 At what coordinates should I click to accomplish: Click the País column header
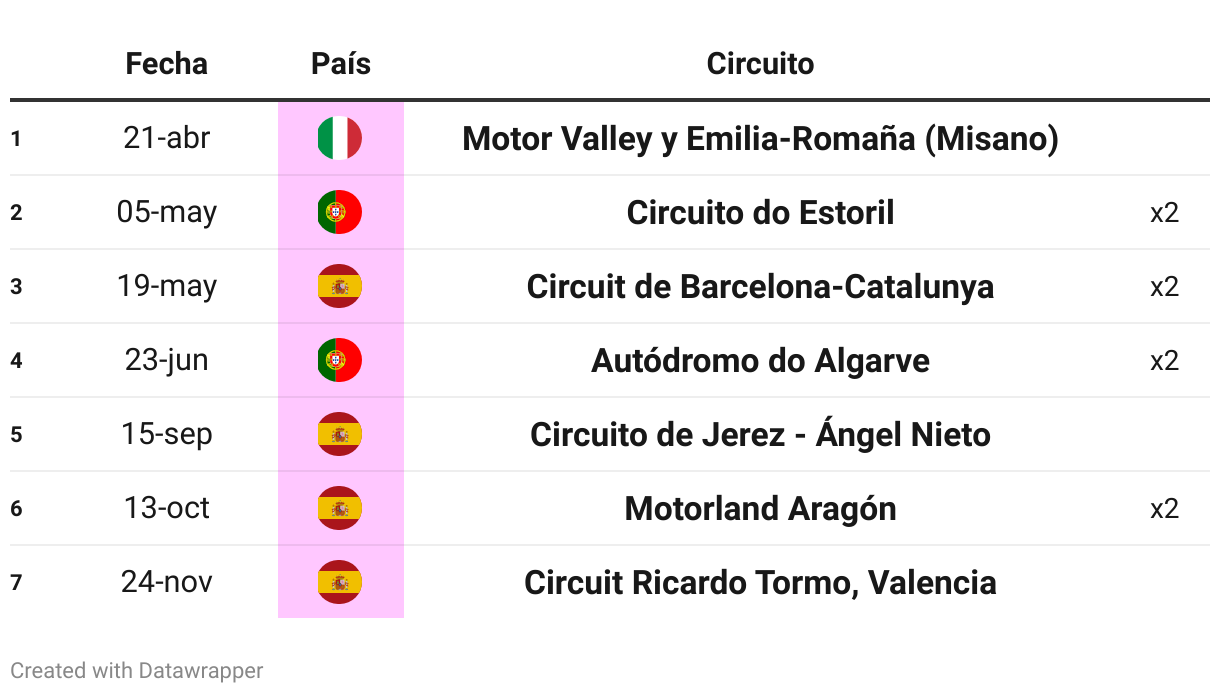341,64
